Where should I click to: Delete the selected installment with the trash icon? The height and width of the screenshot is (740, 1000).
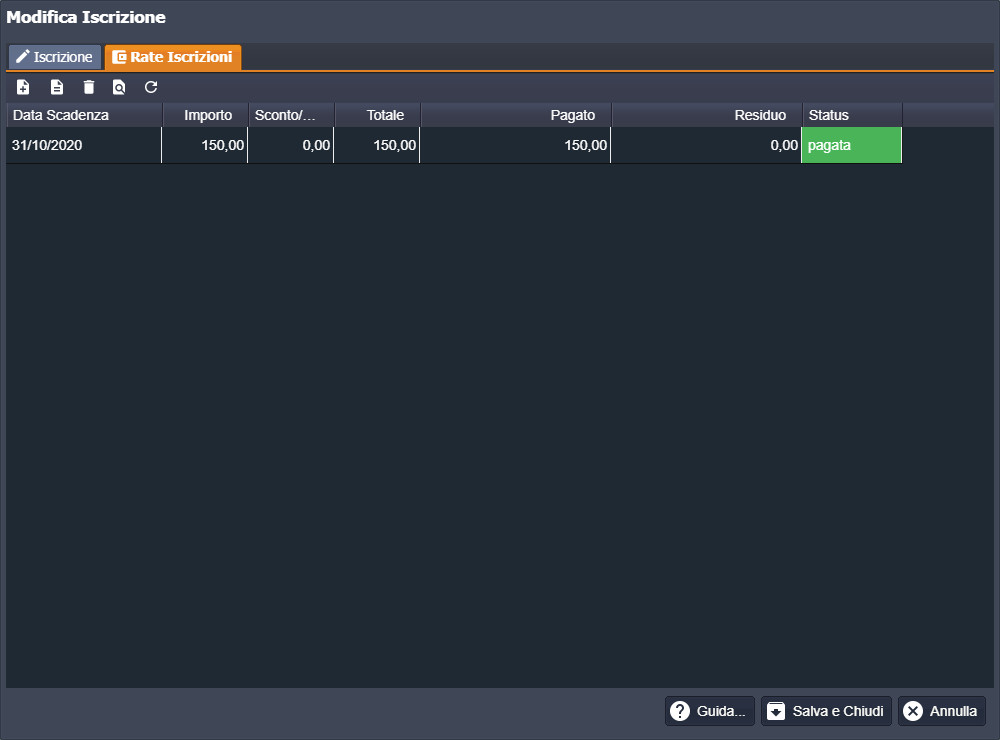[x=89, y=87]
